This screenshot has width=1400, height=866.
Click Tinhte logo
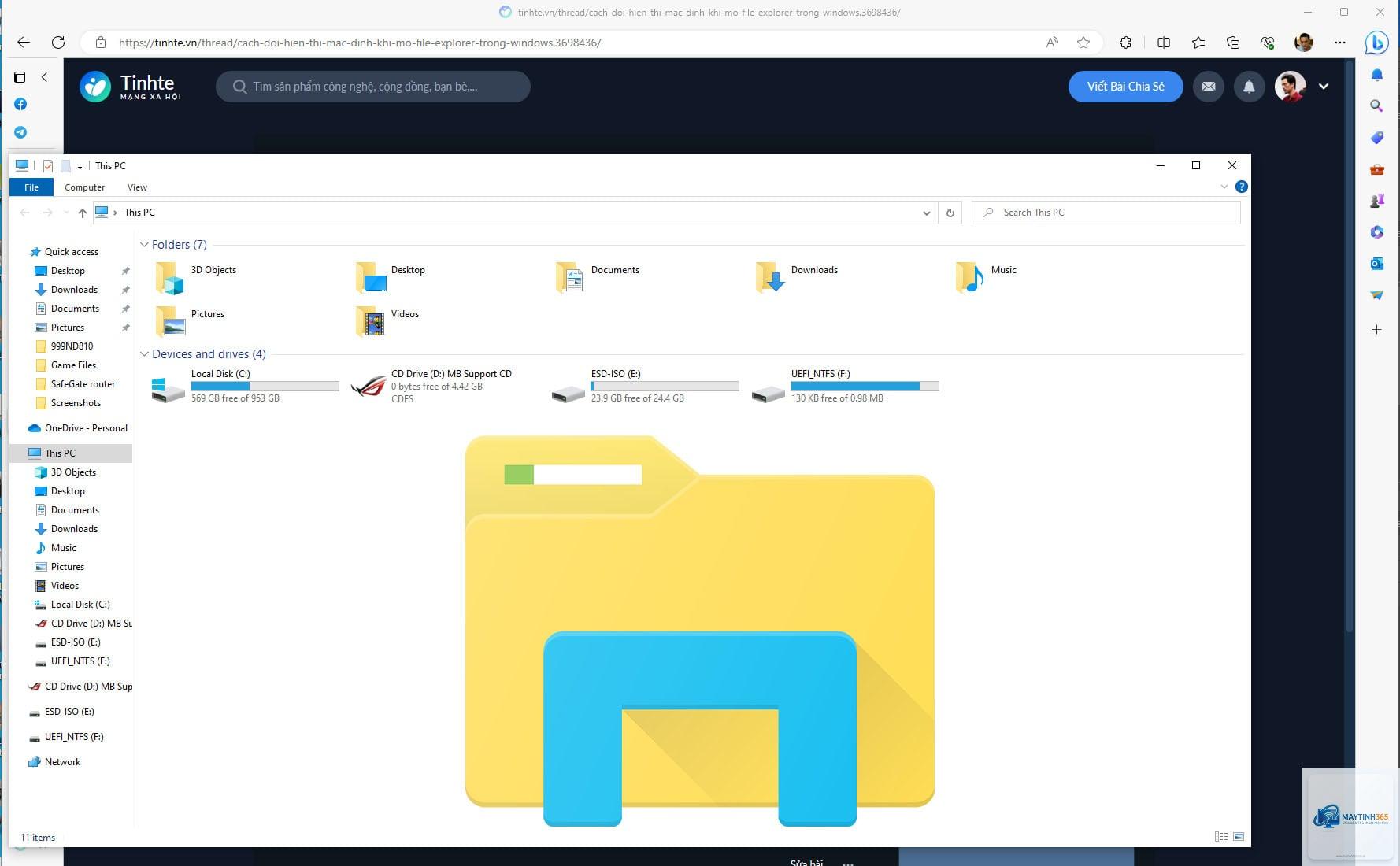tap(131, 87)
